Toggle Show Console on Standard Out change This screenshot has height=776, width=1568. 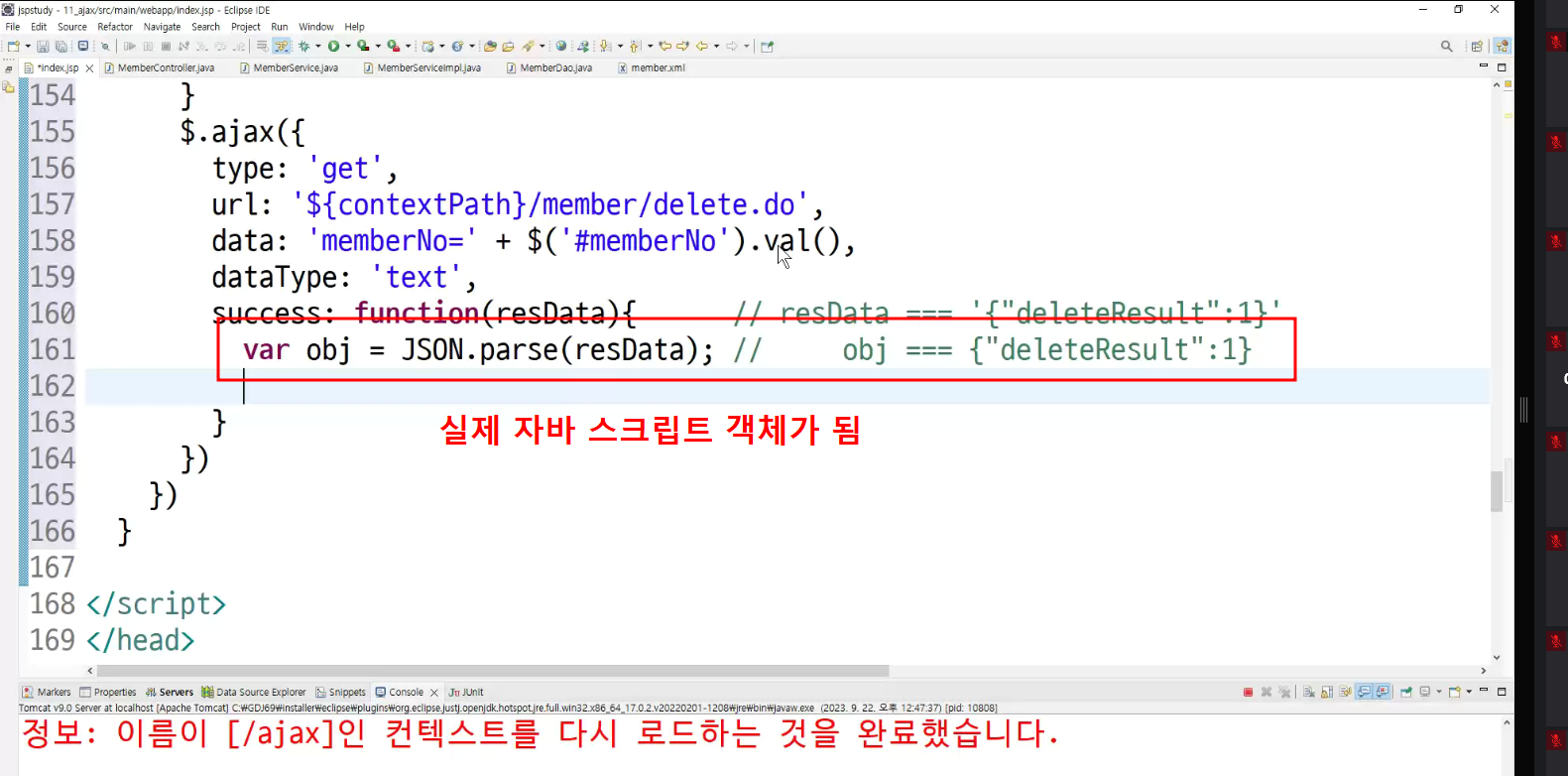[x=1364, y=693]
